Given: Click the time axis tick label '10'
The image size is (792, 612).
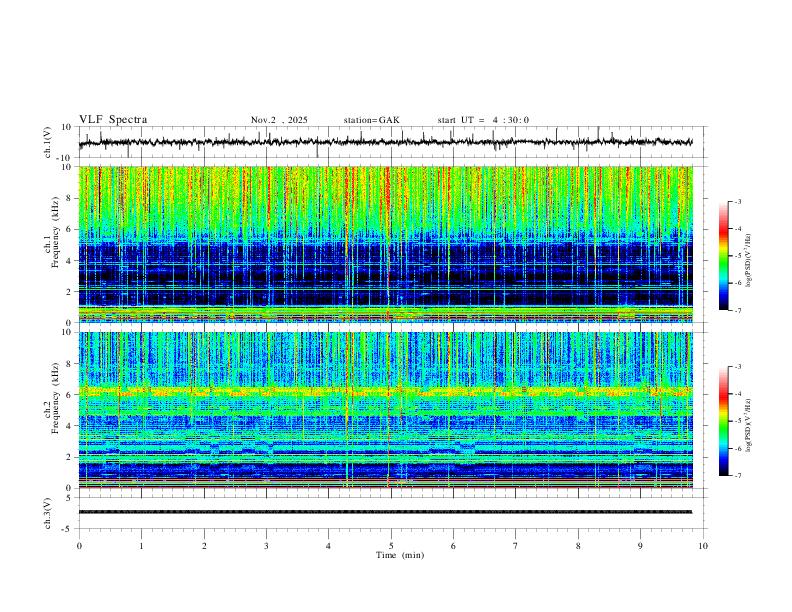Looking at the screenshot, I should tap(703, 546).
